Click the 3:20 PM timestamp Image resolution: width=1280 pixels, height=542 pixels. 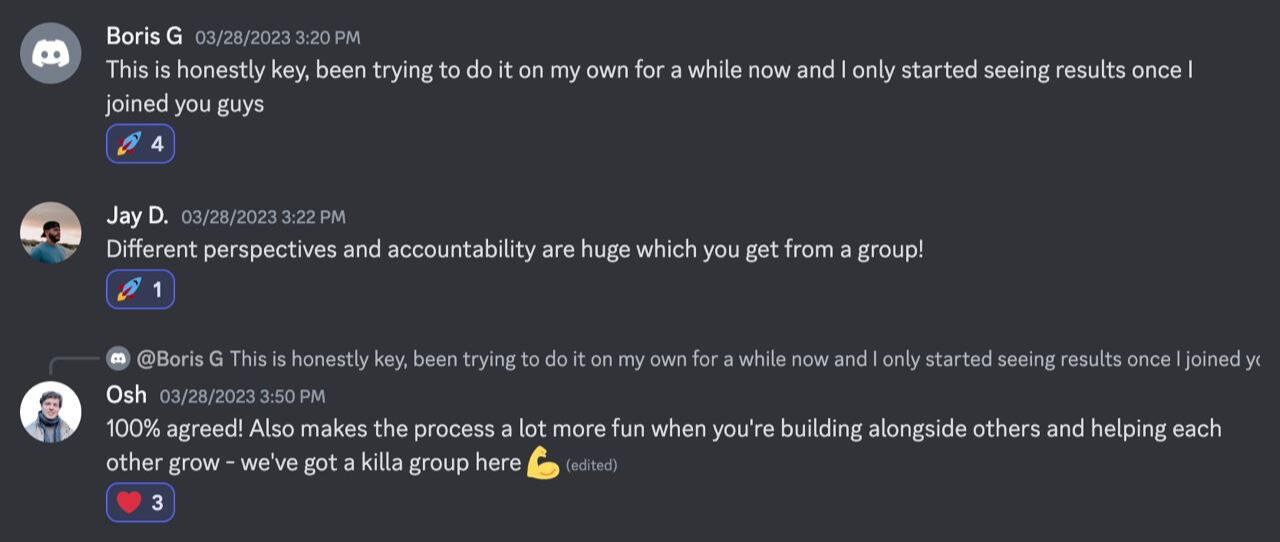tap(278, 38)
